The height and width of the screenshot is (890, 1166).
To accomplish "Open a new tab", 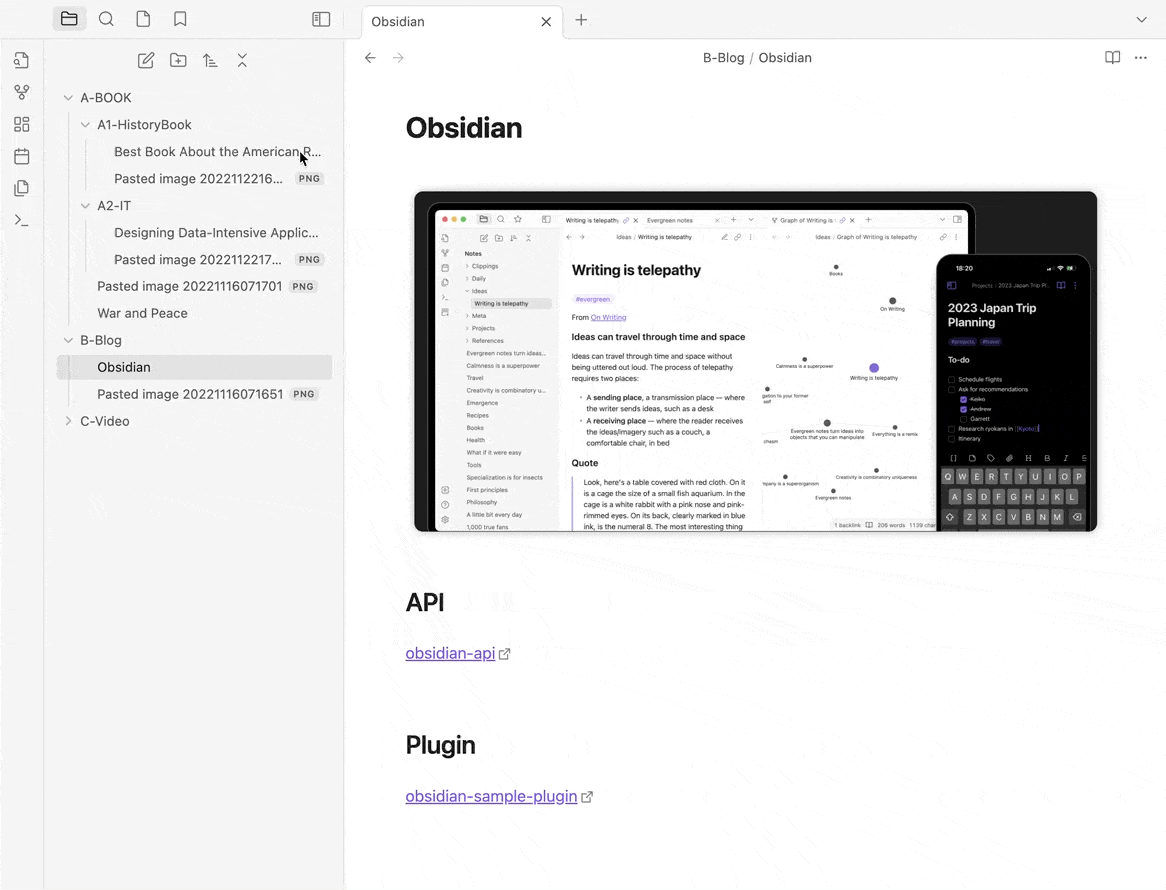I will click(x=582, y=20).
